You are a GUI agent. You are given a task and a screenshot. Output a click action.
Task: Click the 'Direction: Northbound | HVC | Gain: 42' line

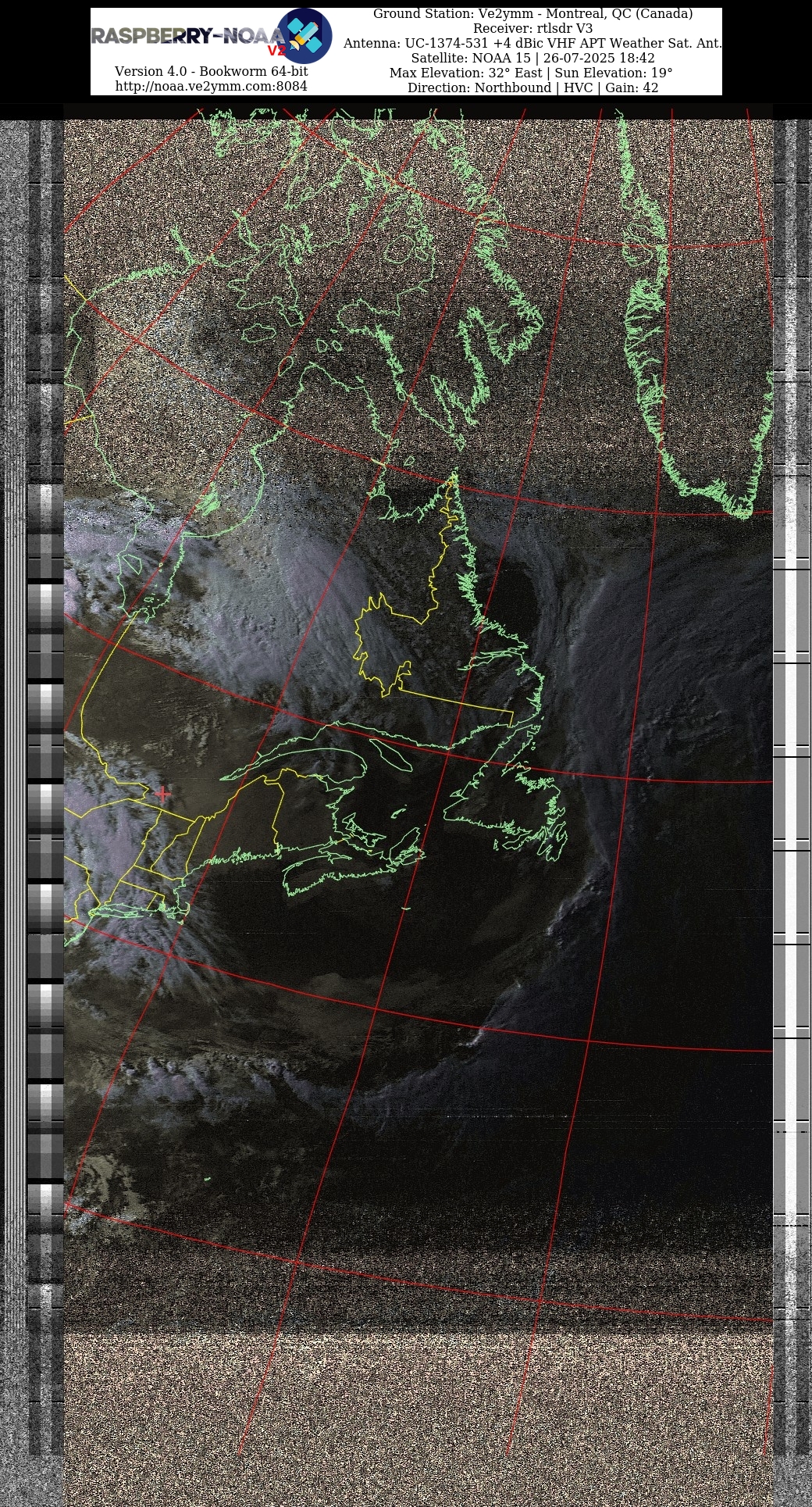point(533,88)
